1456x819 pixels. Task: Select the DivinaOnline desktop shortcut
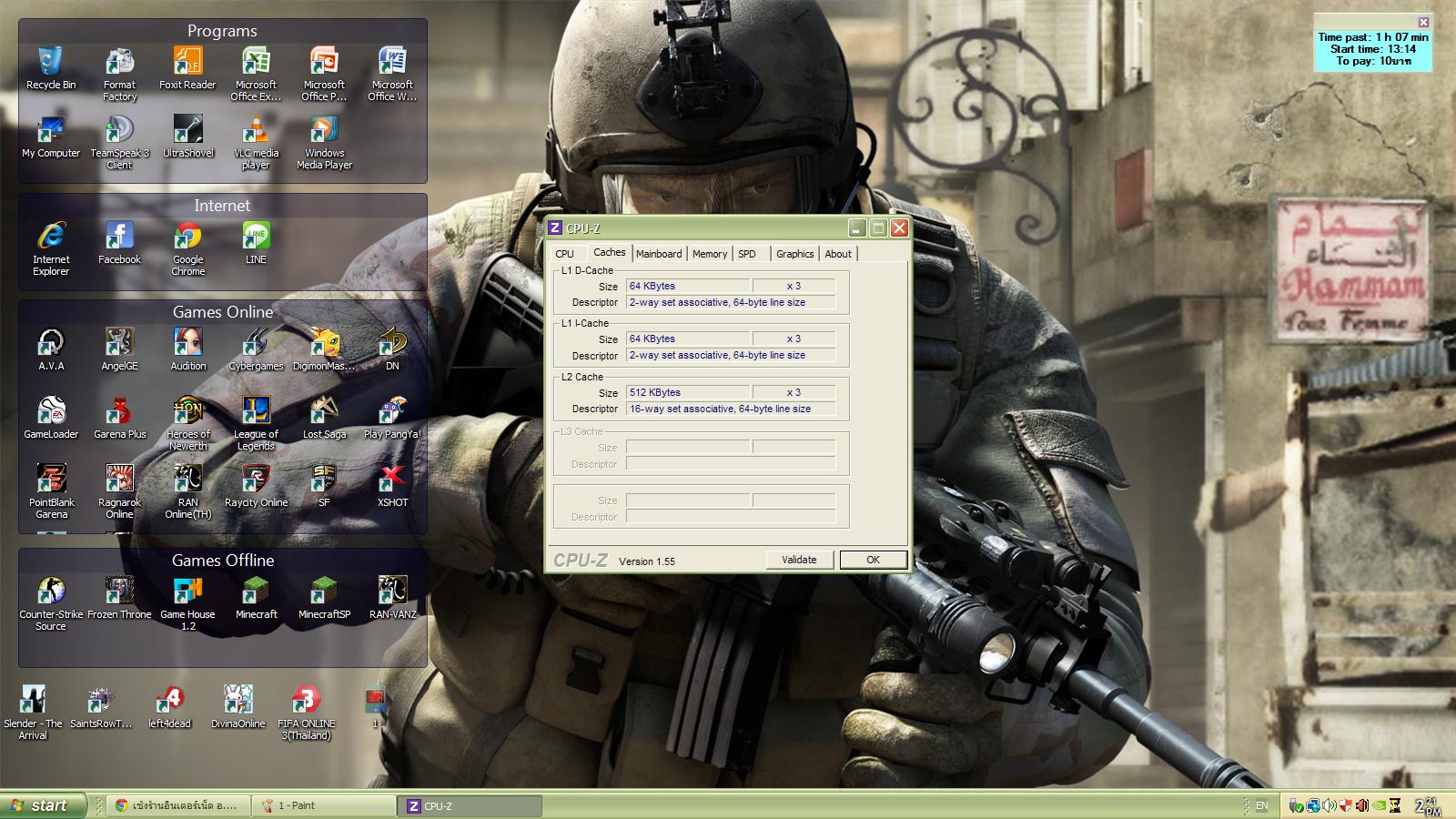[x=238, y=707]
